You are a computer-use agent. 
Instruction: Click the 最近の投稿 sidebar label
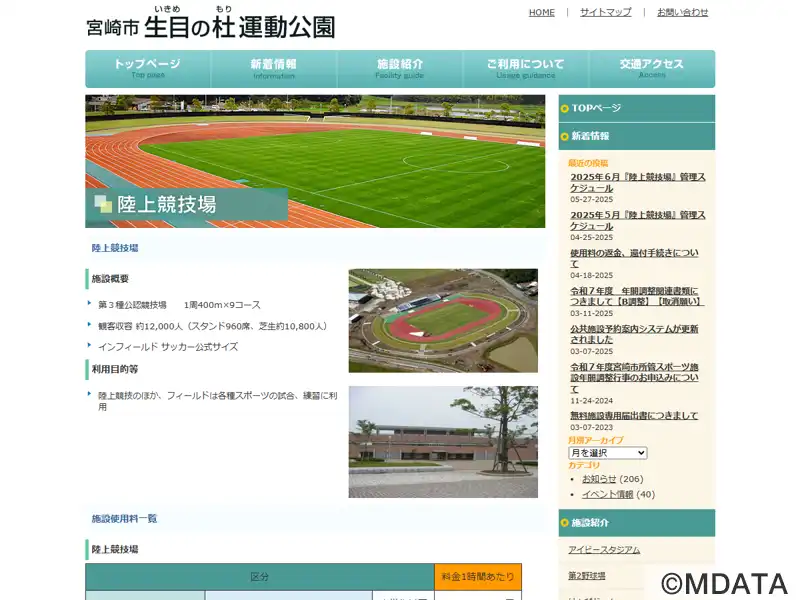(588, 163)
